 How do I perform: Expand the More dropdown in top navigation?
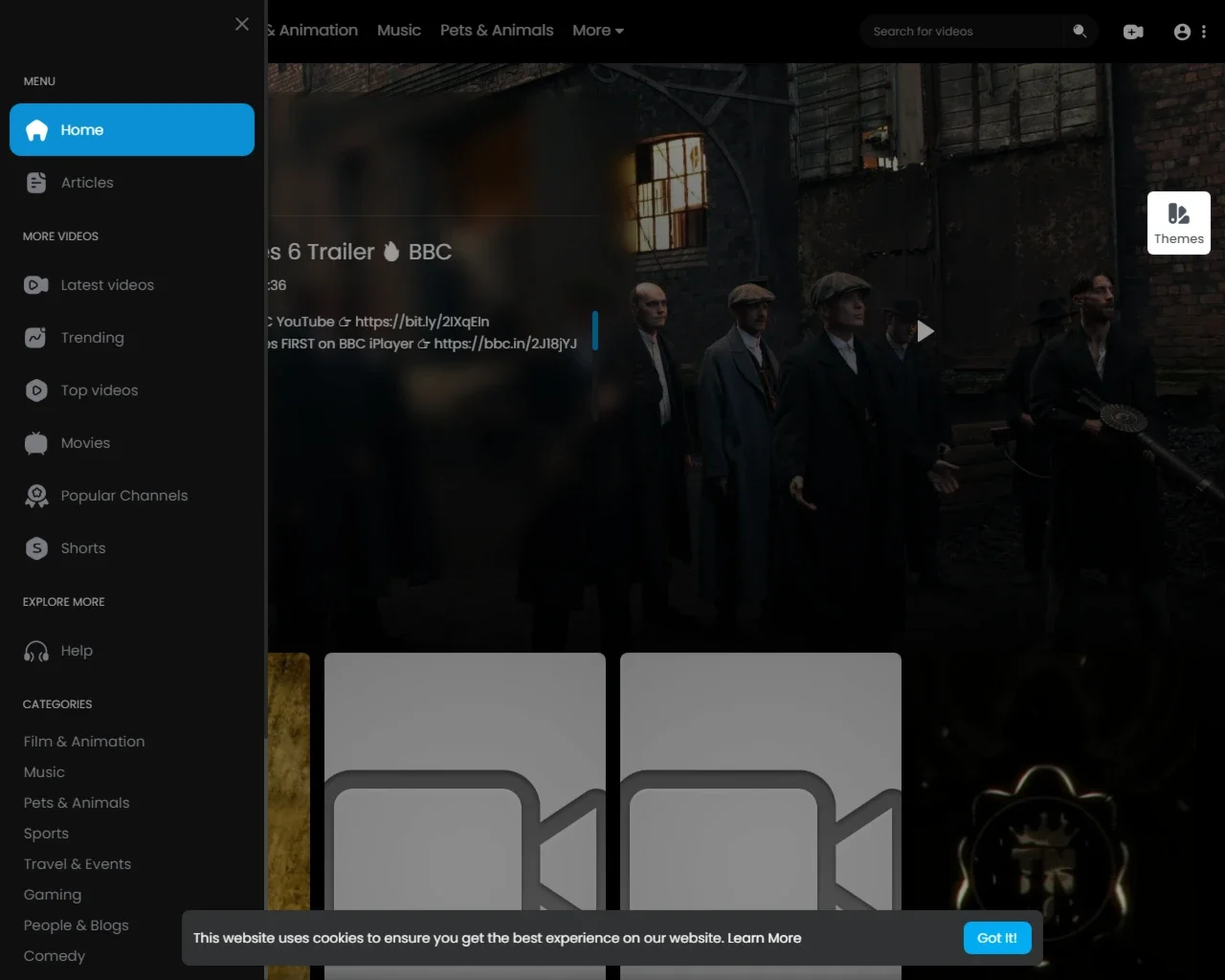(598, 31)
